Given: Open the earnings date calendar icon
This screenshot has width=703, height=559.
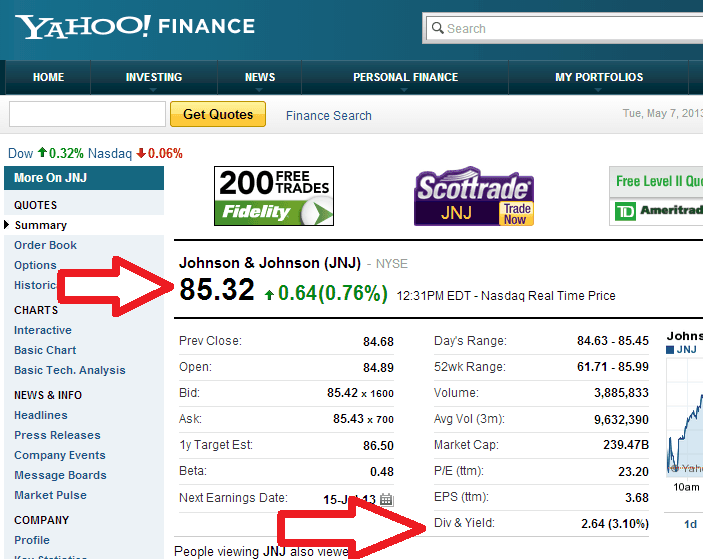Looking at the screenshot, I should pyautogui.click(x=386, y=499).
